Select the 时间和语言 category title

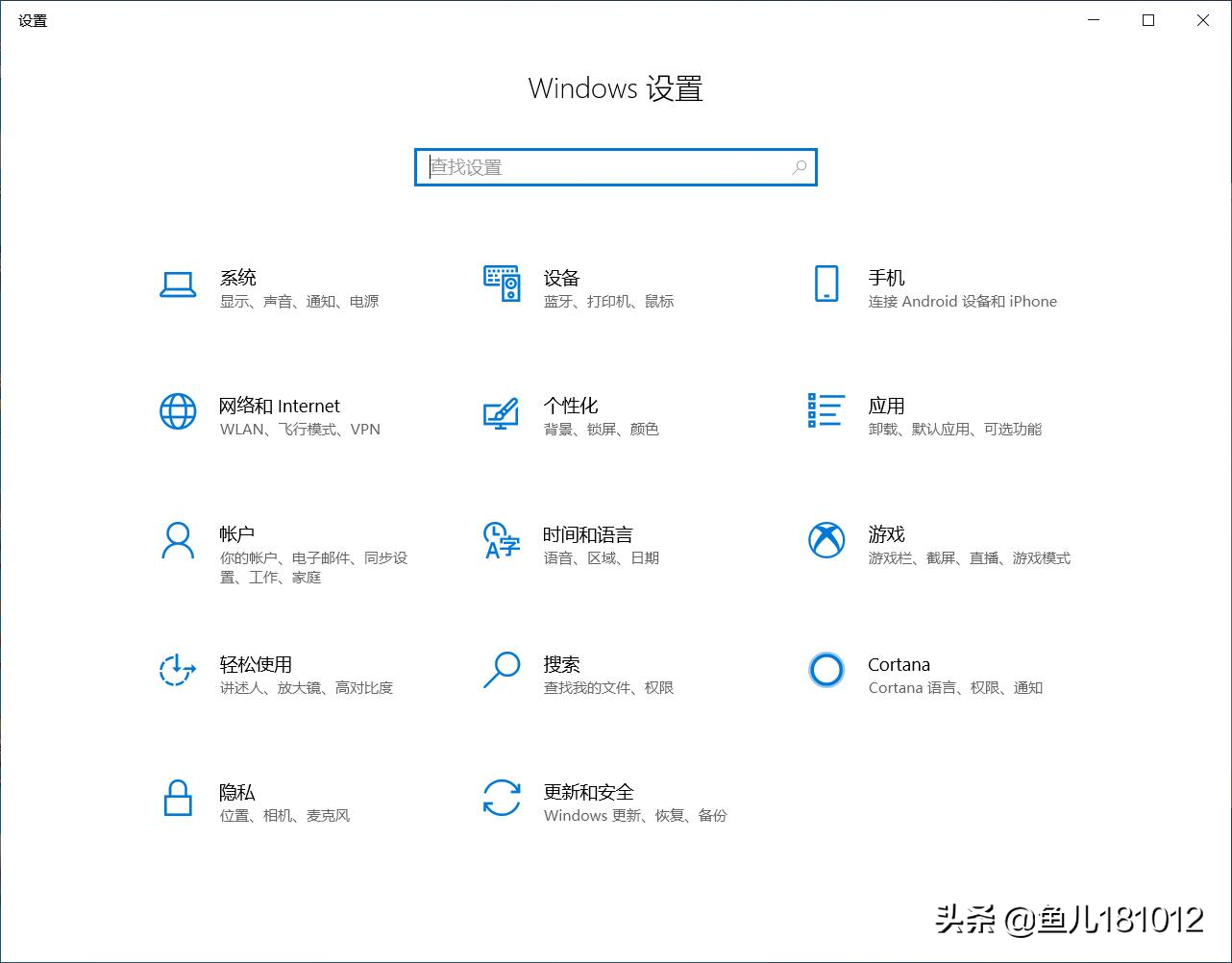pos(588,534)
